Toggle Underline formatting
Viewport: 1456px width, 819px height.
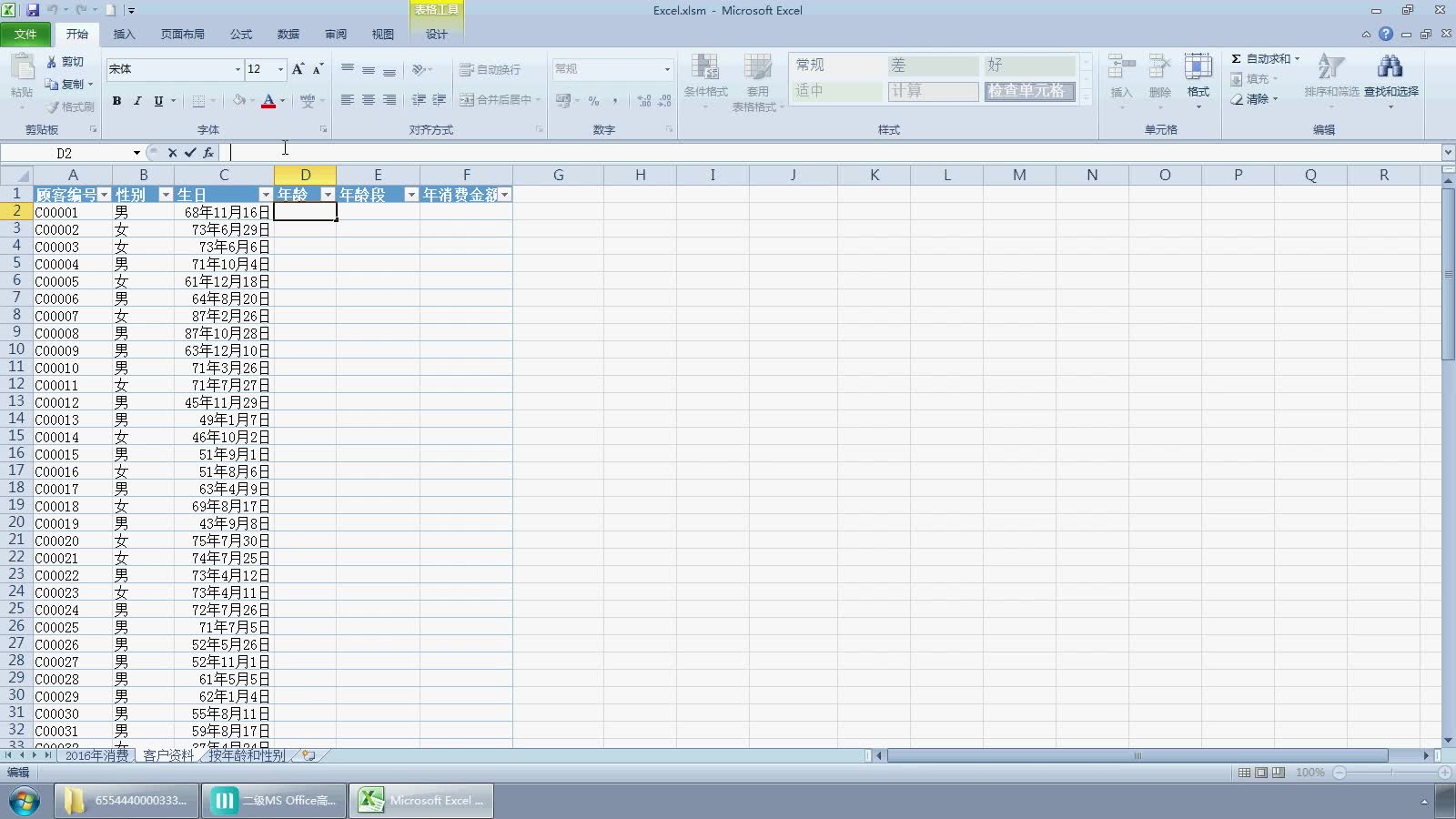coord(158,101)
